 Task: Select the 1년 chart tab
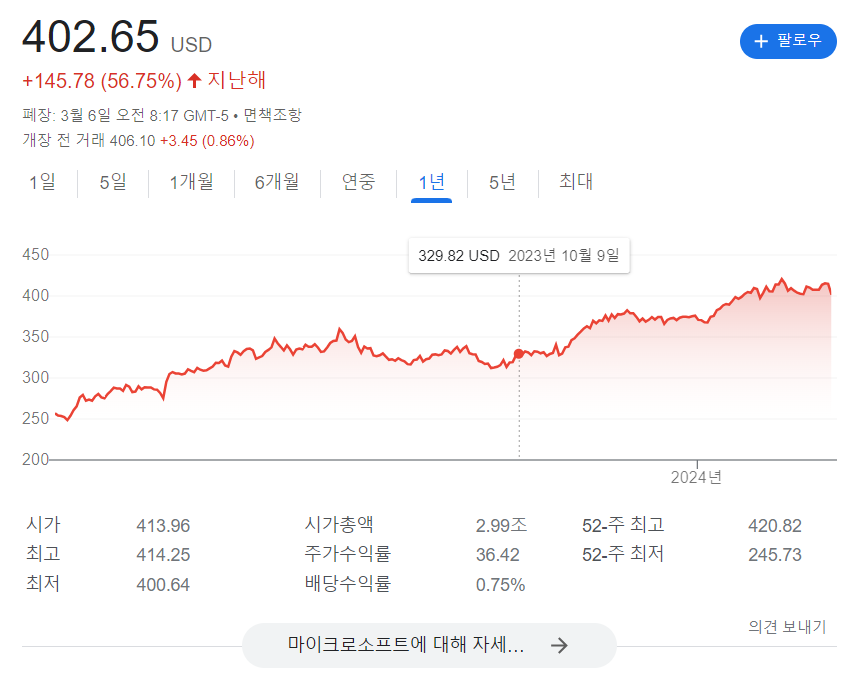click(x=431, y=183)
